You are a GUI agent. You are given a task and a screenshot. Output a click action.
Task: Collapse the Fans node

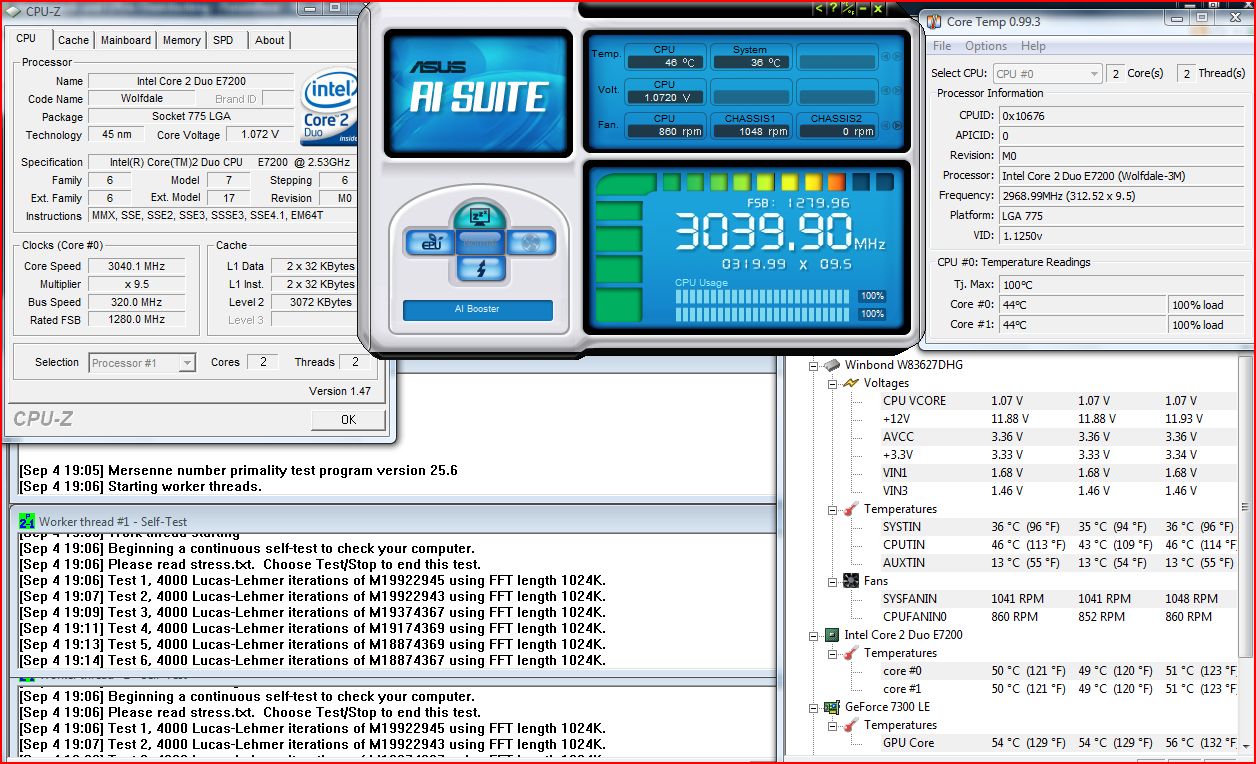click(833, 581)
